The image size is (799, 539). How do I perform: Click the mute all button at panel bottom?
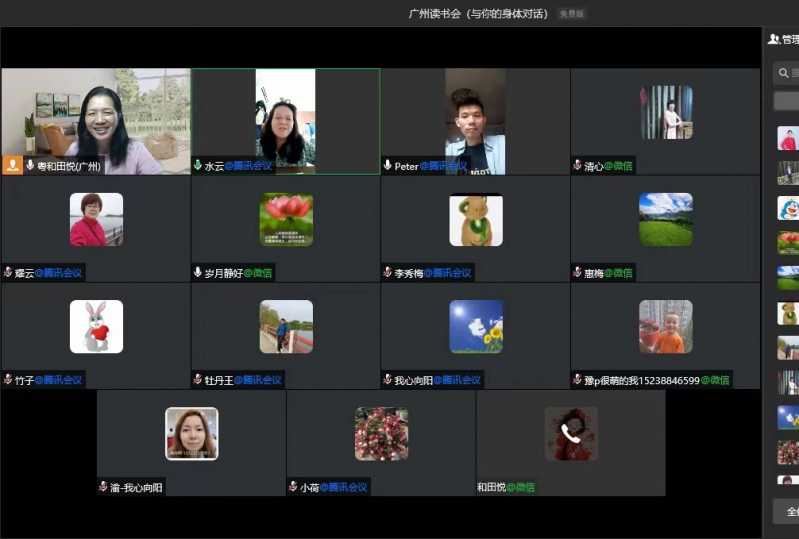pos(788,511)
